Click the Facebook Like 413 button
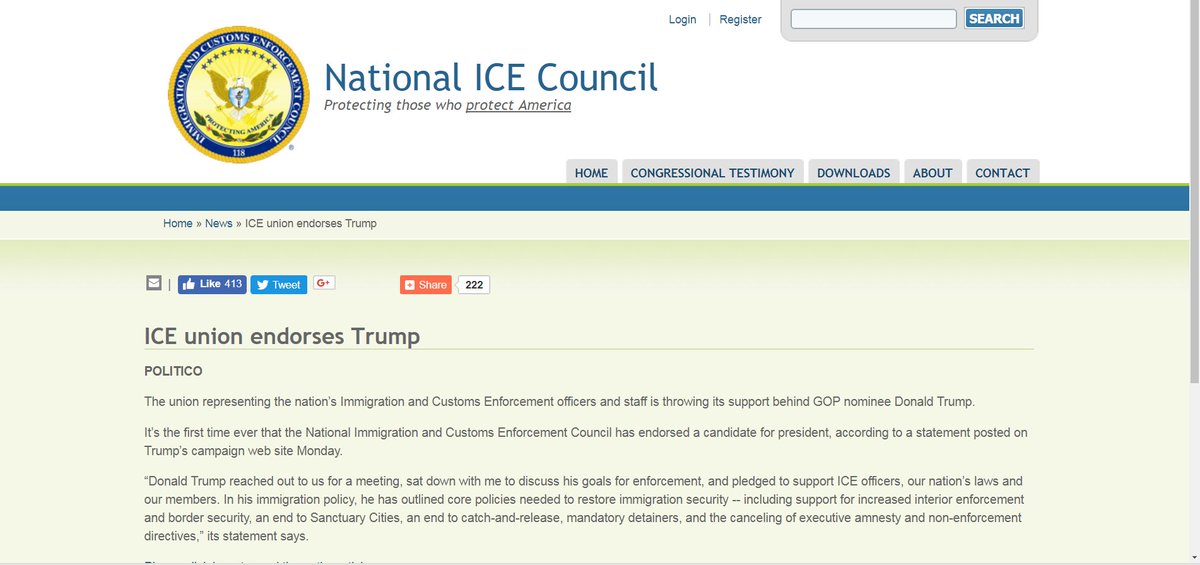The height and width of the screenshot is (565, 1200). coord(212,284)
